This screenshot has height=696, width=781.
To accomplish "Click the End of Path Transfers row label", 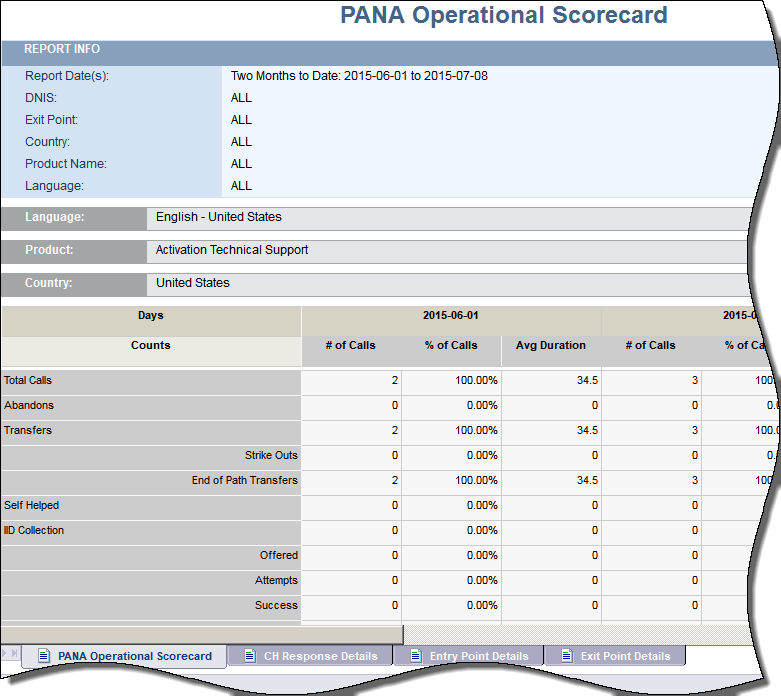I will [x=244, y=480].
